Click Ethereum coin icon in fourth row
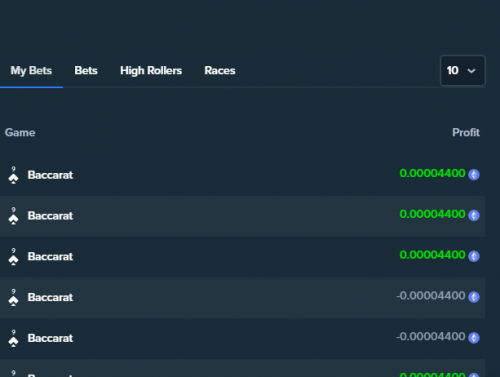The height and width of the screenshot is (377, 500). pos(474,297)
